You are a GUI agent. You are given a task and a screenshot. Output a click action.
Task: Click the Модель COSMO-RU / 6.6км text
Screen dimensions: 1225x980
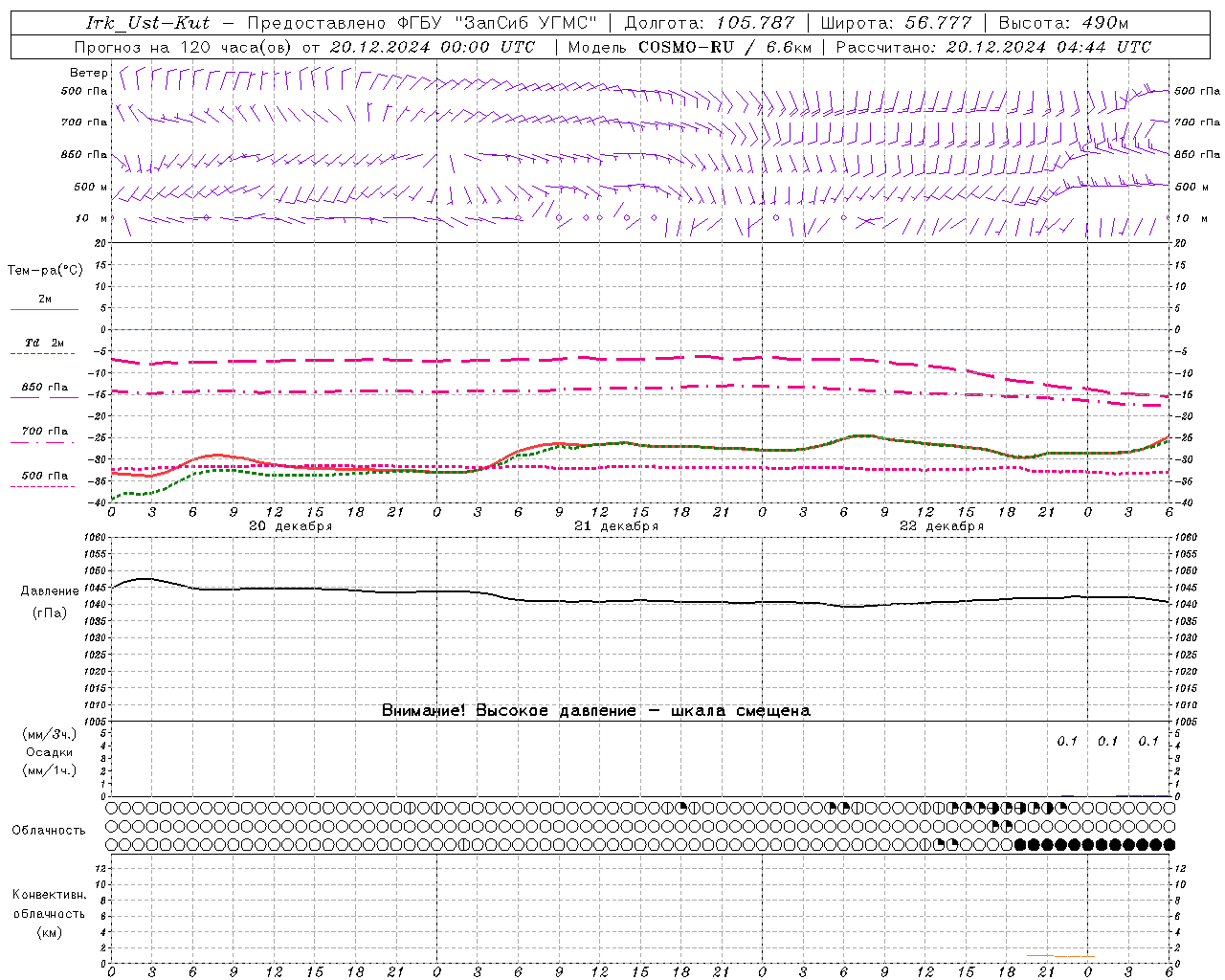(x=690, y=47)
